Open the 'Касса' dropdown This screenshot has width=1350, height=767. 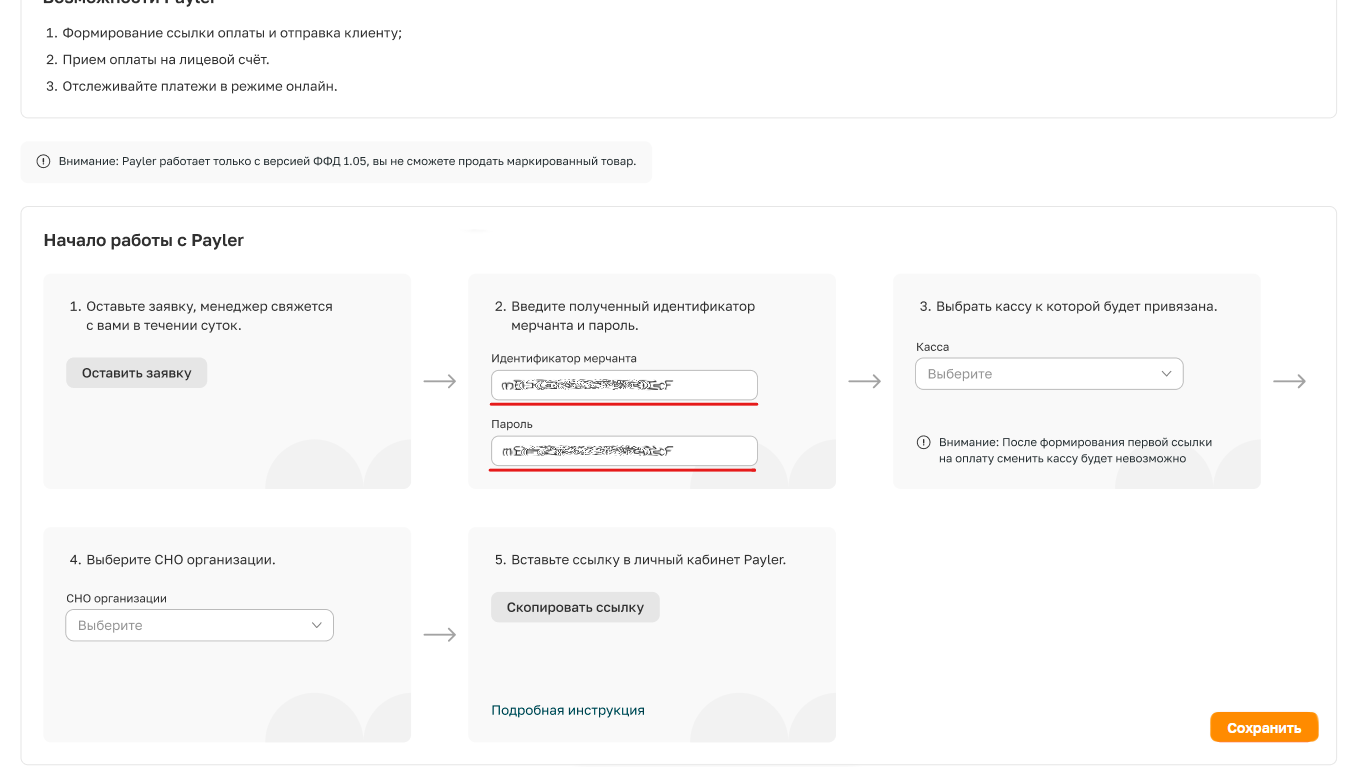pos(1049,374)
